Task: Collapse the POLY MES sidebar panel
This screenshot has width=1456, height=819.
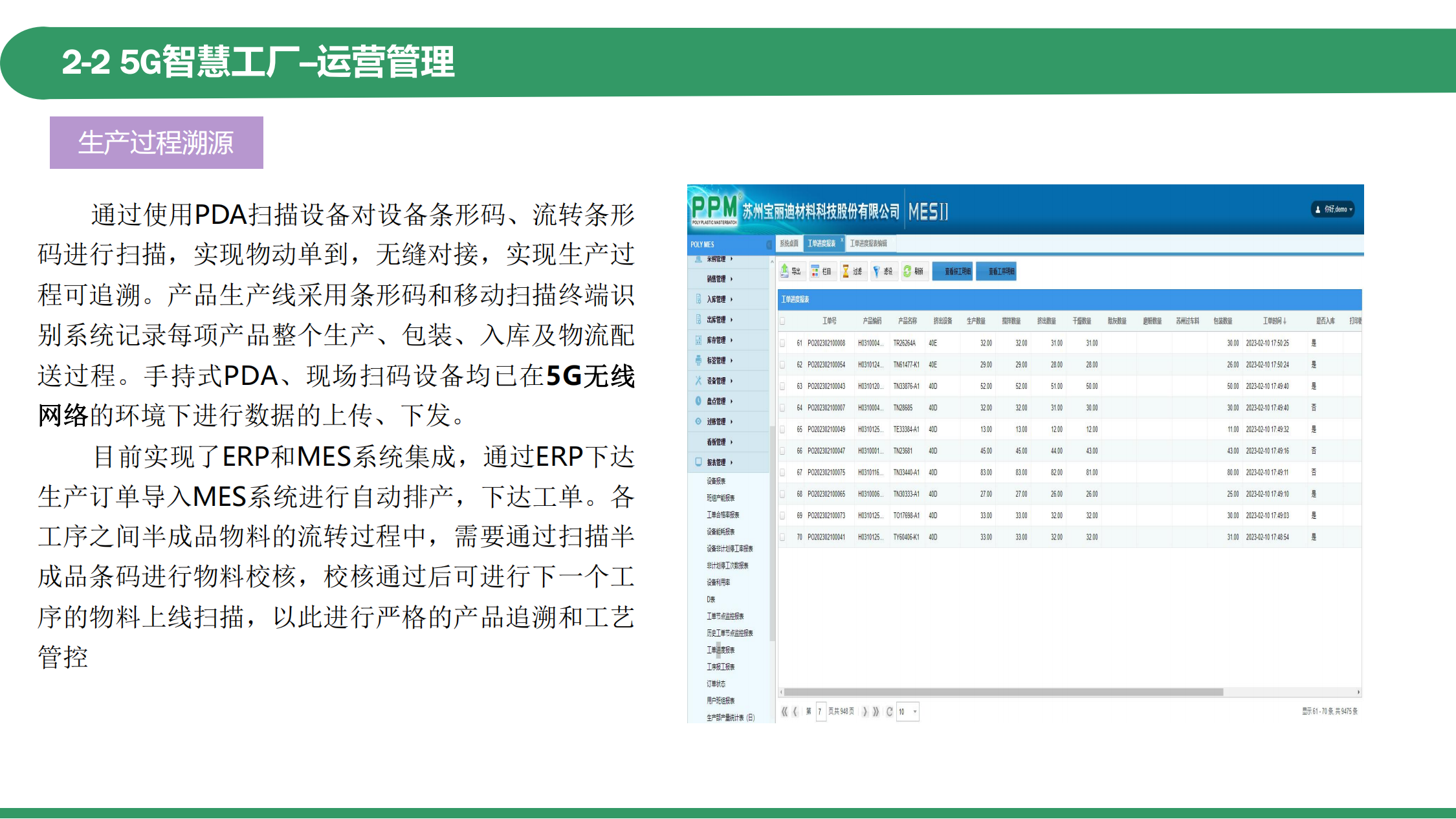Action: click(769, 245)
